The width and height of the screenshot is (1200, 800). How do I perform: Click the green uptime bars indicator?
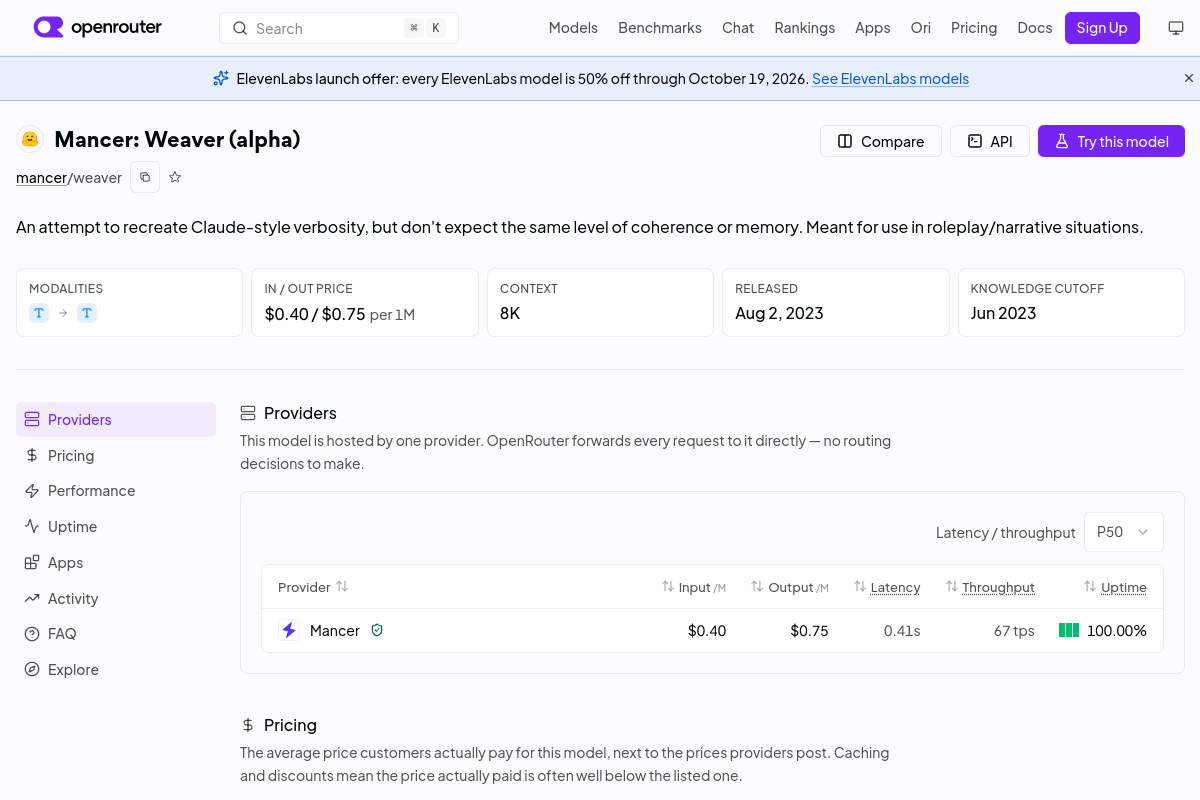pos(1069,630)
